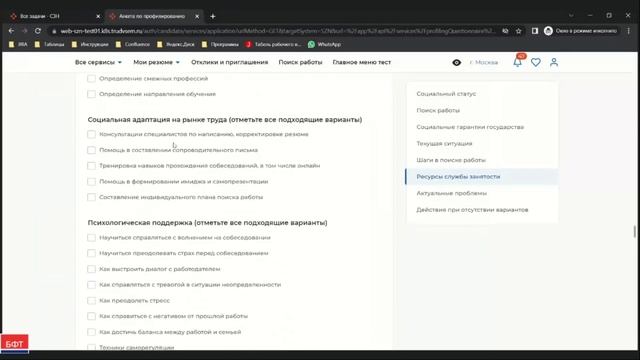Viewport: 640px width, 360px height.
Task: Check 'Как справиться с негативом от прошлой работы'
Action: [x=91, y=316]
